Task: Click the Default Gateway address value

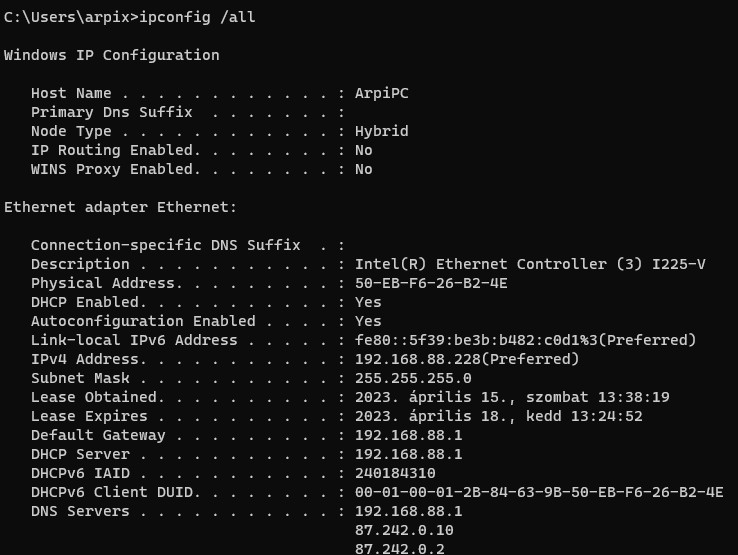Action: click(408, 435)
